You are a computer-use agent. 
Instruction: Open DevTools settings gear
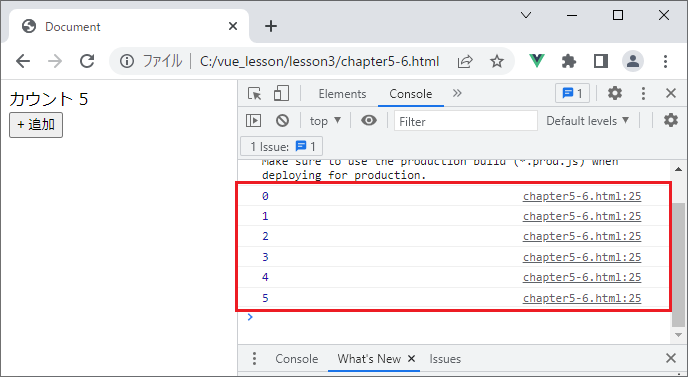click(615, 93)
